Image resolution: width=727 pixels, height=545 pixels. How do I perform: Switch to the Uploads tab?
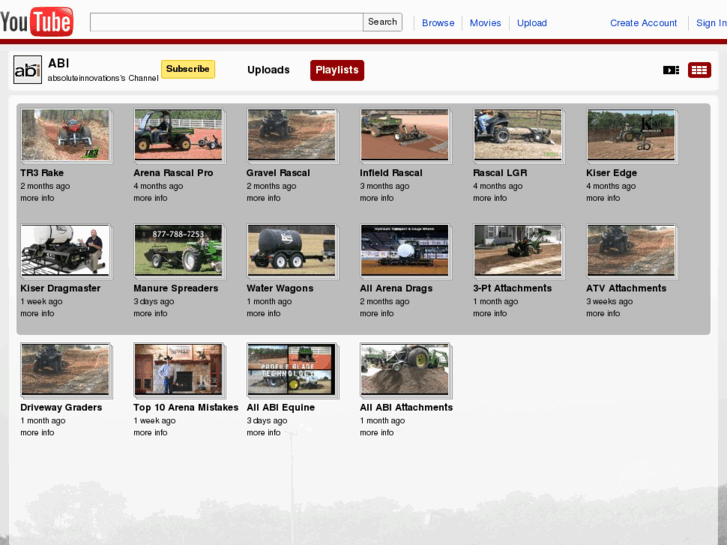[x=268, y=70]
